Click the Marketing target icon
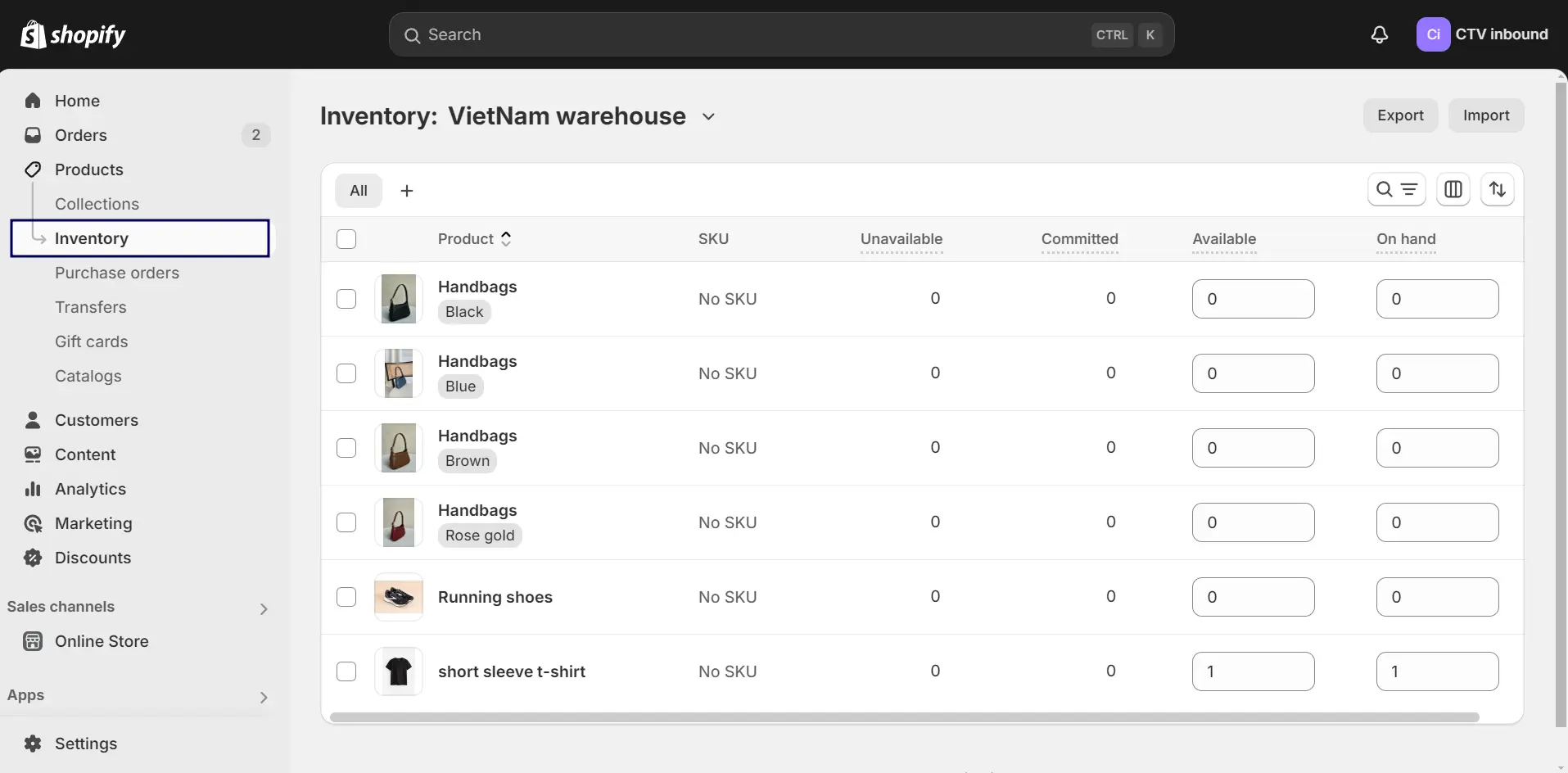Viewport: 1568px width, 773px height. coord(33,523)
